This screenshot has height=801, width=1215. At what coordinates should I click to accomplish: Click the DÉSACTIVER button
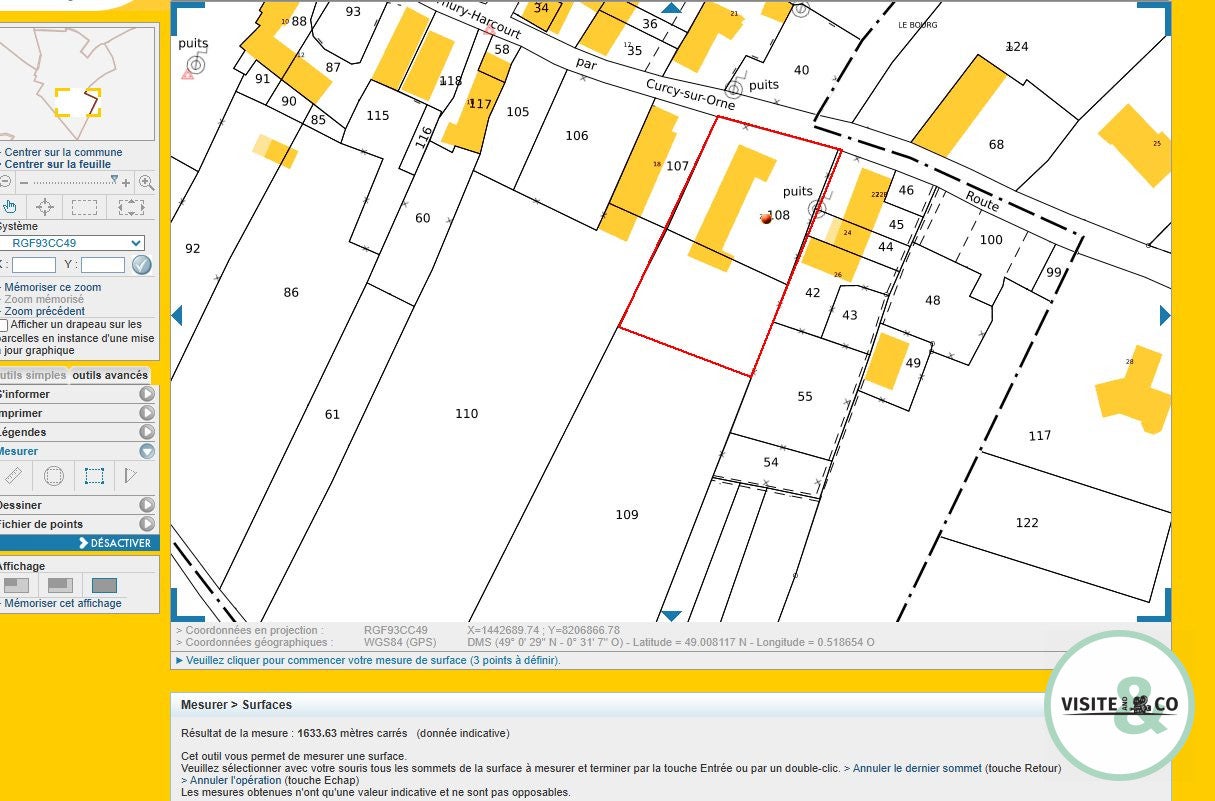coord(114,543)
